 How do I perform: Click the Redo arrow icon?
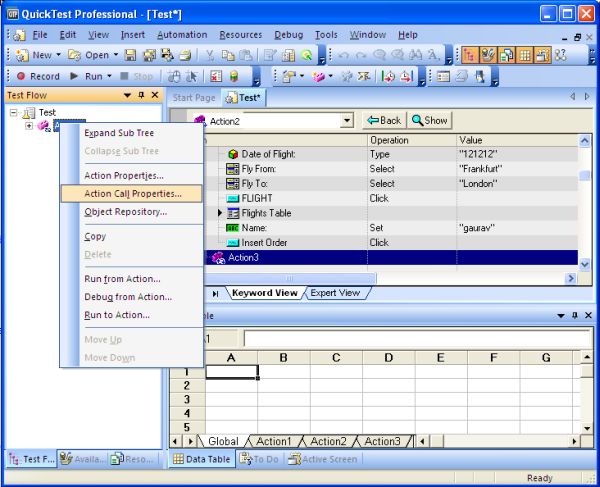click(361, 55)
